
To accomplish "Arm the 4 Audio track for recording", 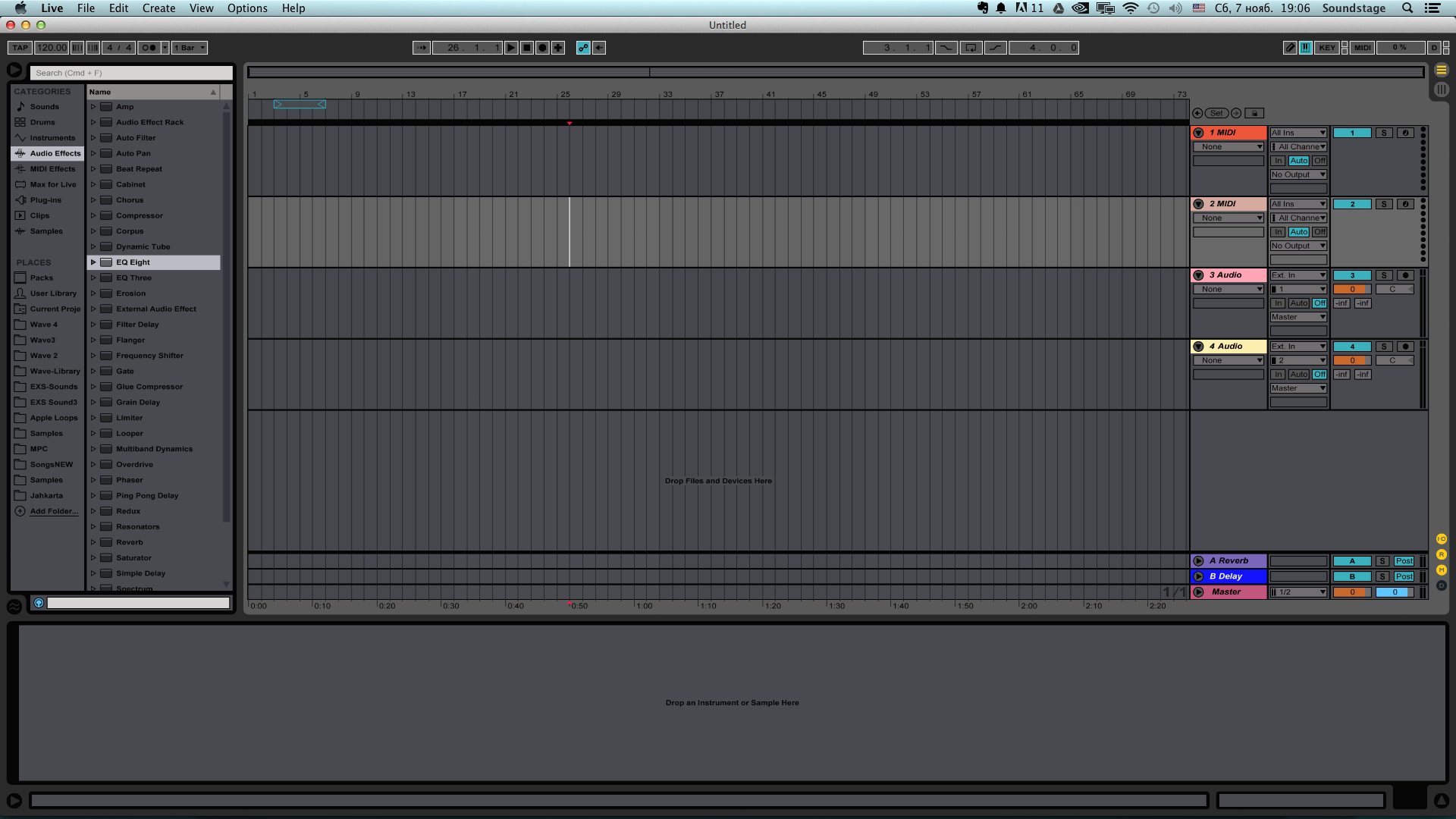I will point(1404,347).
